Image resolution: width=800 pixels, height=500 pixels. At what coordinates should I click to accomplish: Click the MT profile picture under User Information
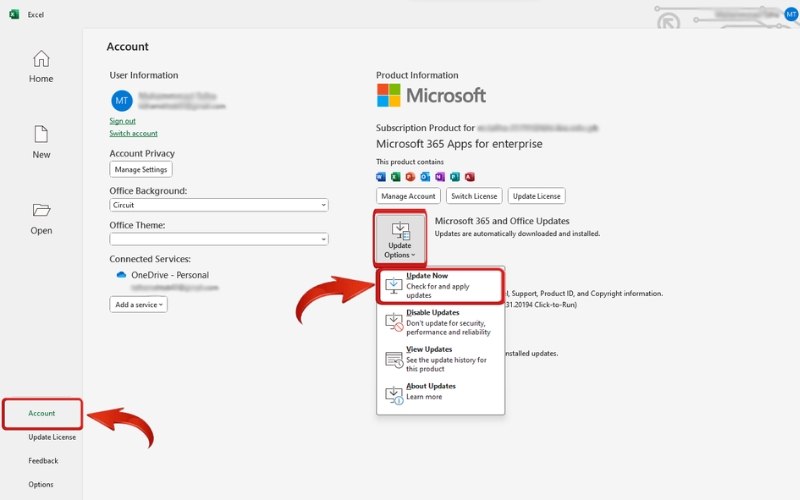coord(122,101)
